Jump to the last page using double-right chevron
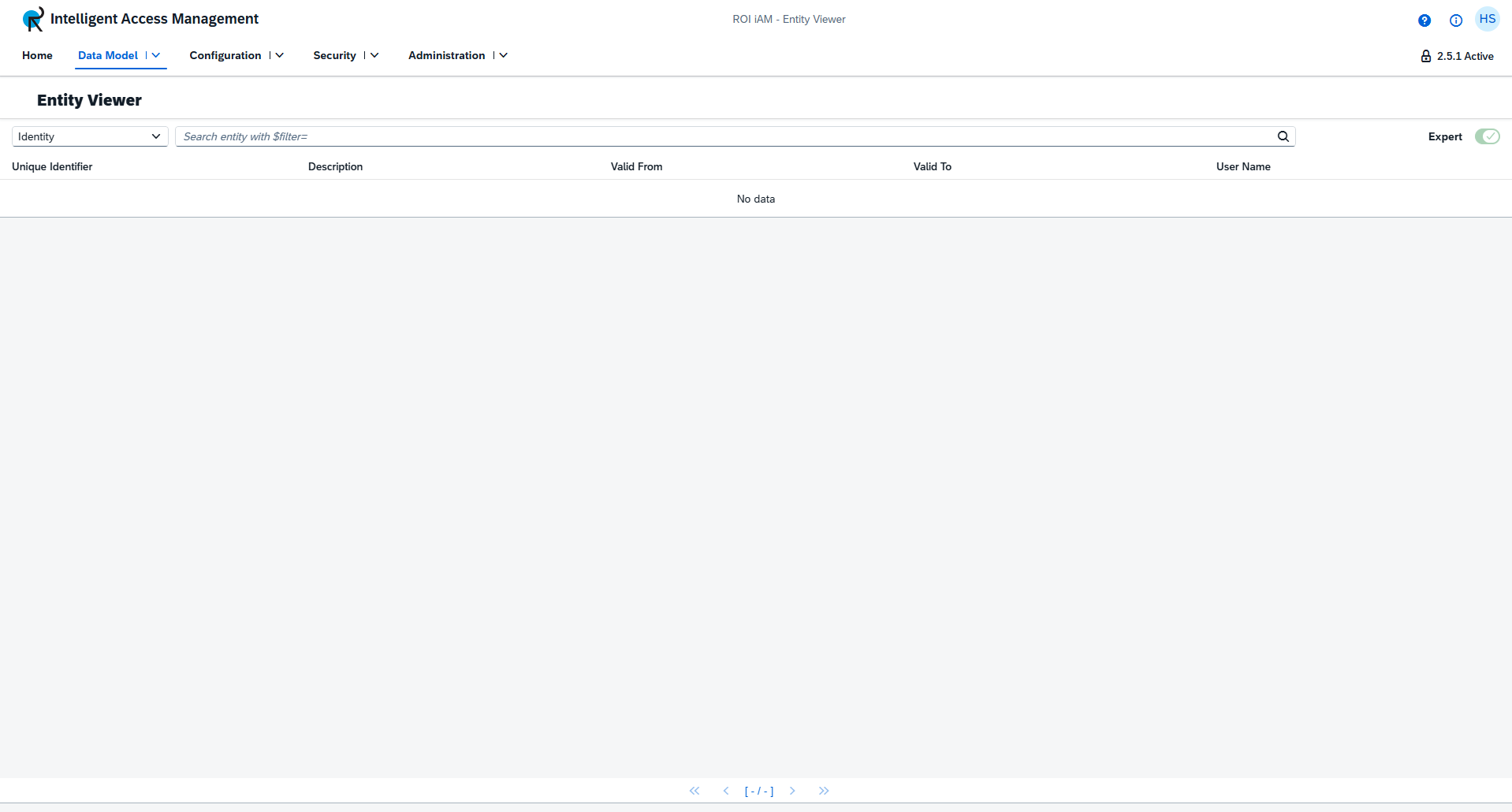 (824, 791)
